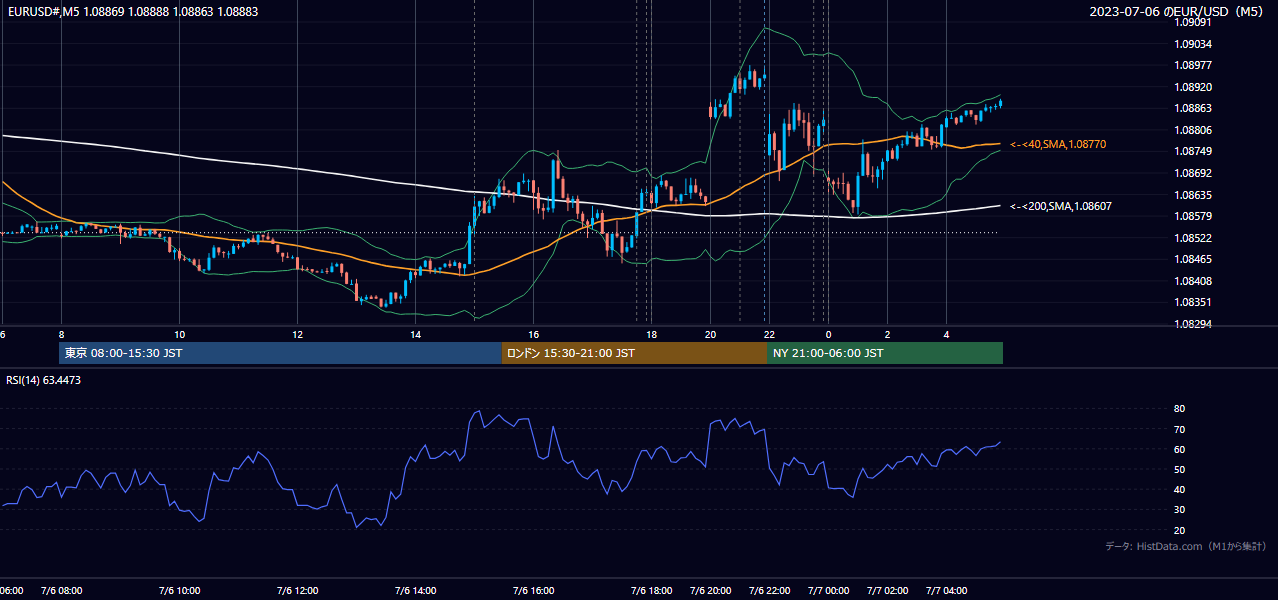Click the orange '40,SMA,1.08770' label

[1058, 145]
